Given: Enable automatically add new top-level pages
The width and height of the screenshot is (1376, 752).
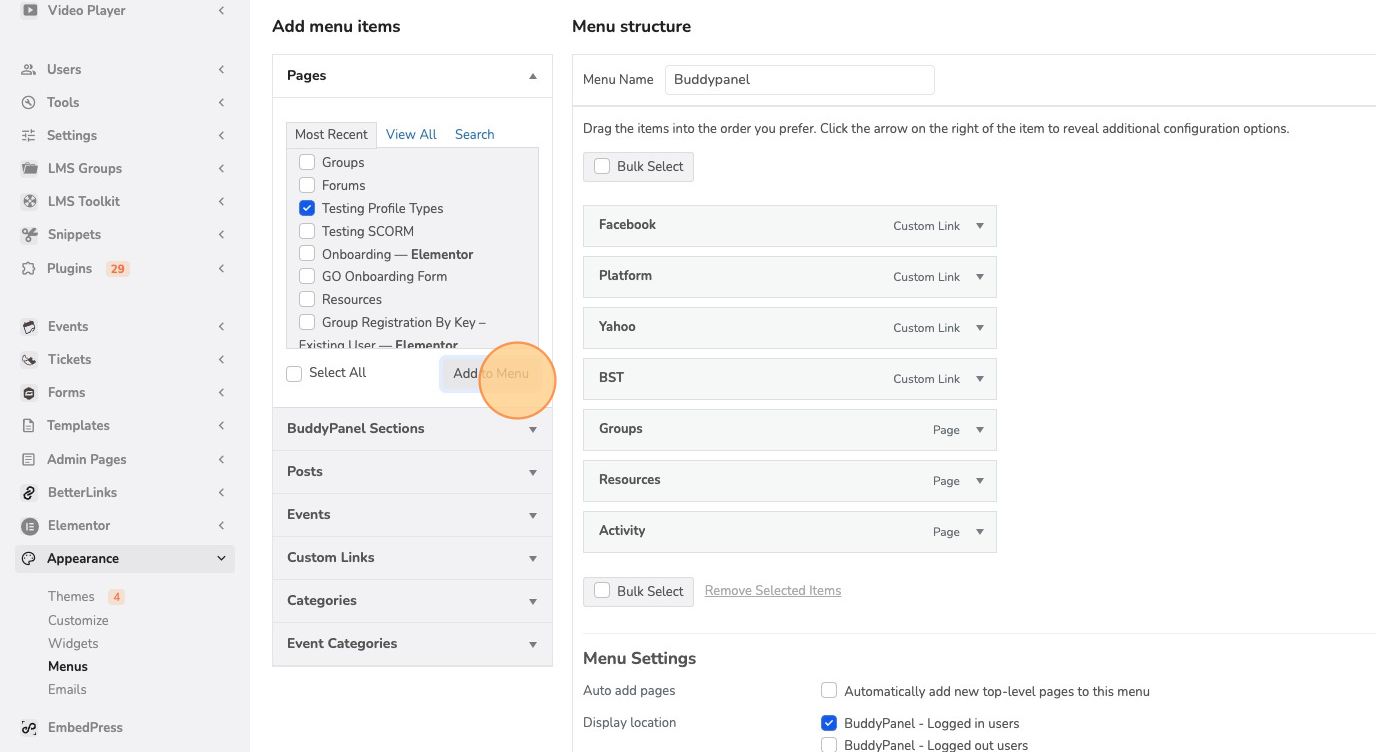Looking at the screenshot, I should pyautogui.click(x=829, y=691).
